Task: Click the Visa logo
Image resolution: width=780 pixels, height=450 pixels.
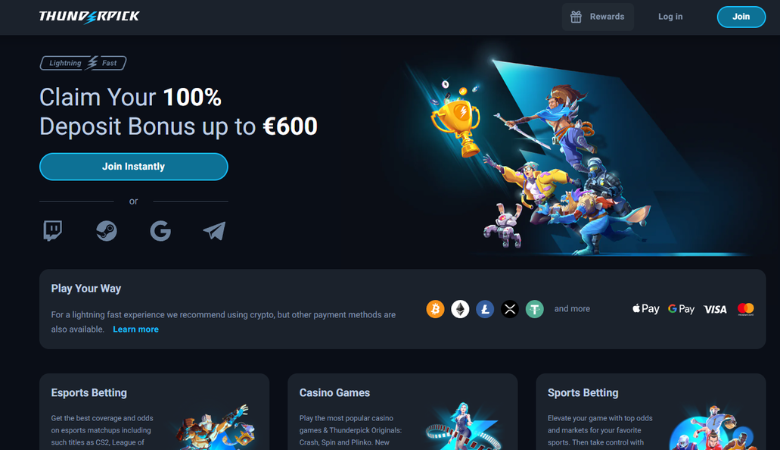Action: pos(715,309)
